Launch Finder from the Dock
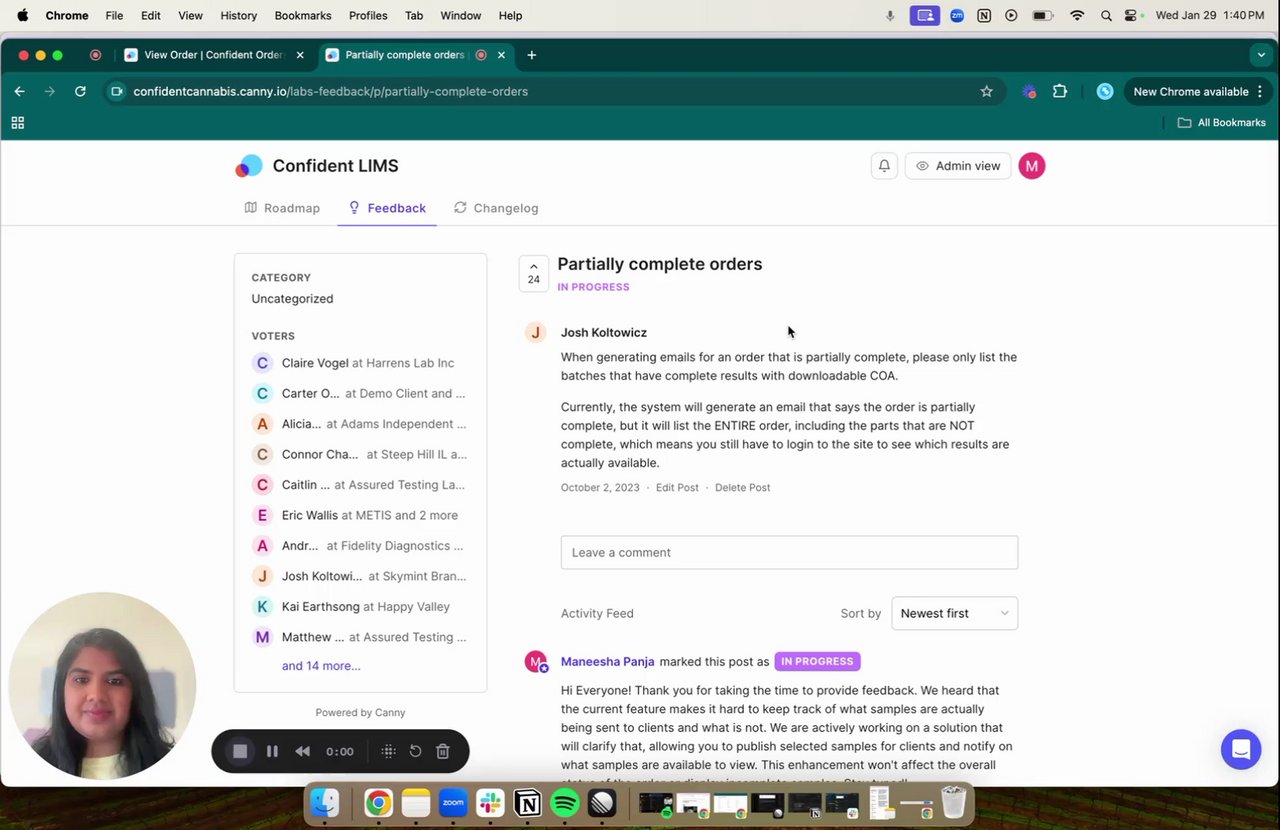Screen dimensions: 1280x830 pos(324,803)
